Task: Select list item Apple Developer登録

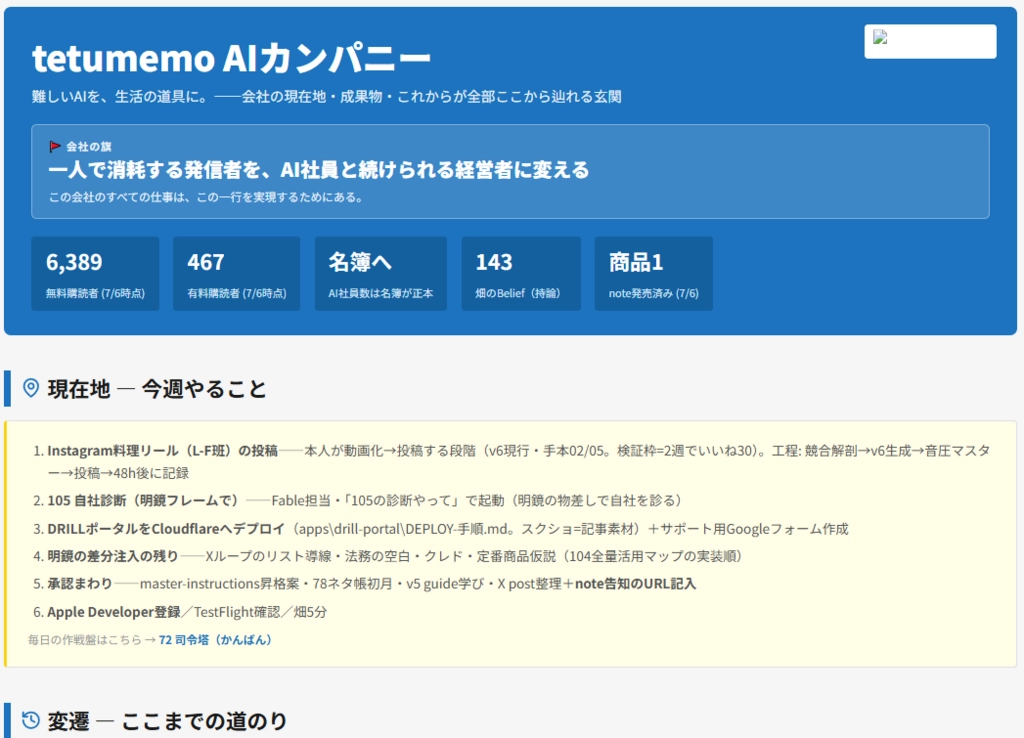Action: pyautogui.click(x=180, y=612)
